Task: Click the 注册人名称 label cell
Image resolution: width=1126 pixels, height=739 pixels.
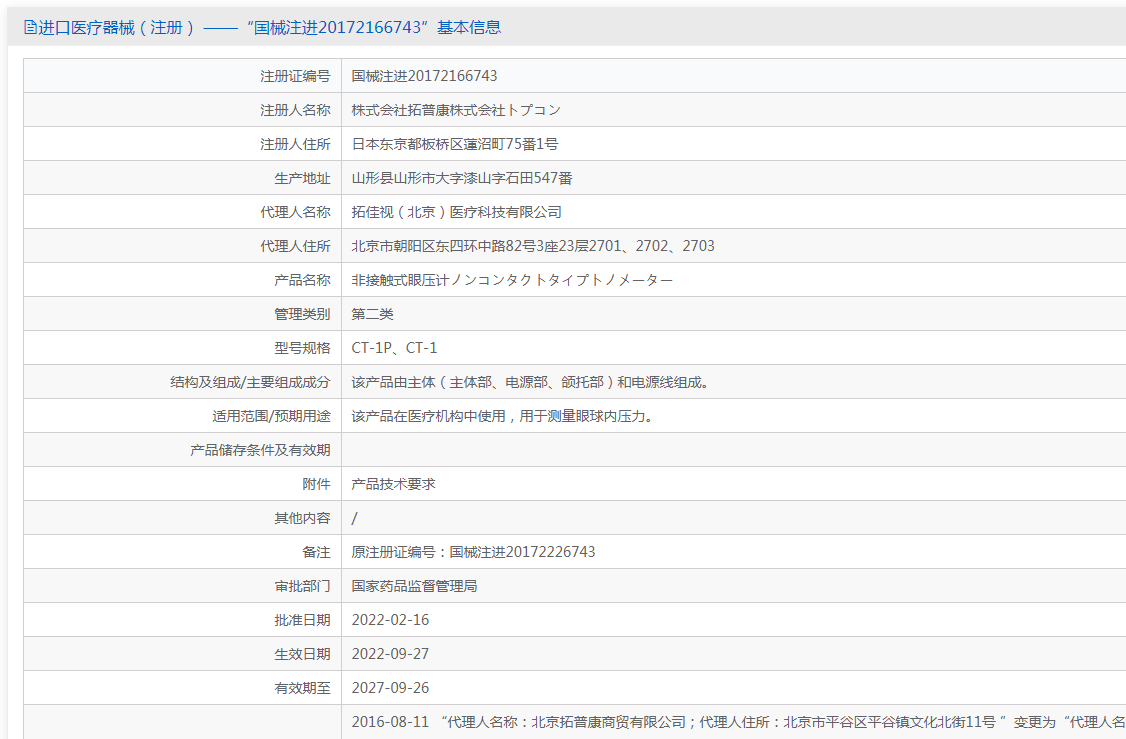Action: click(182, 110)
